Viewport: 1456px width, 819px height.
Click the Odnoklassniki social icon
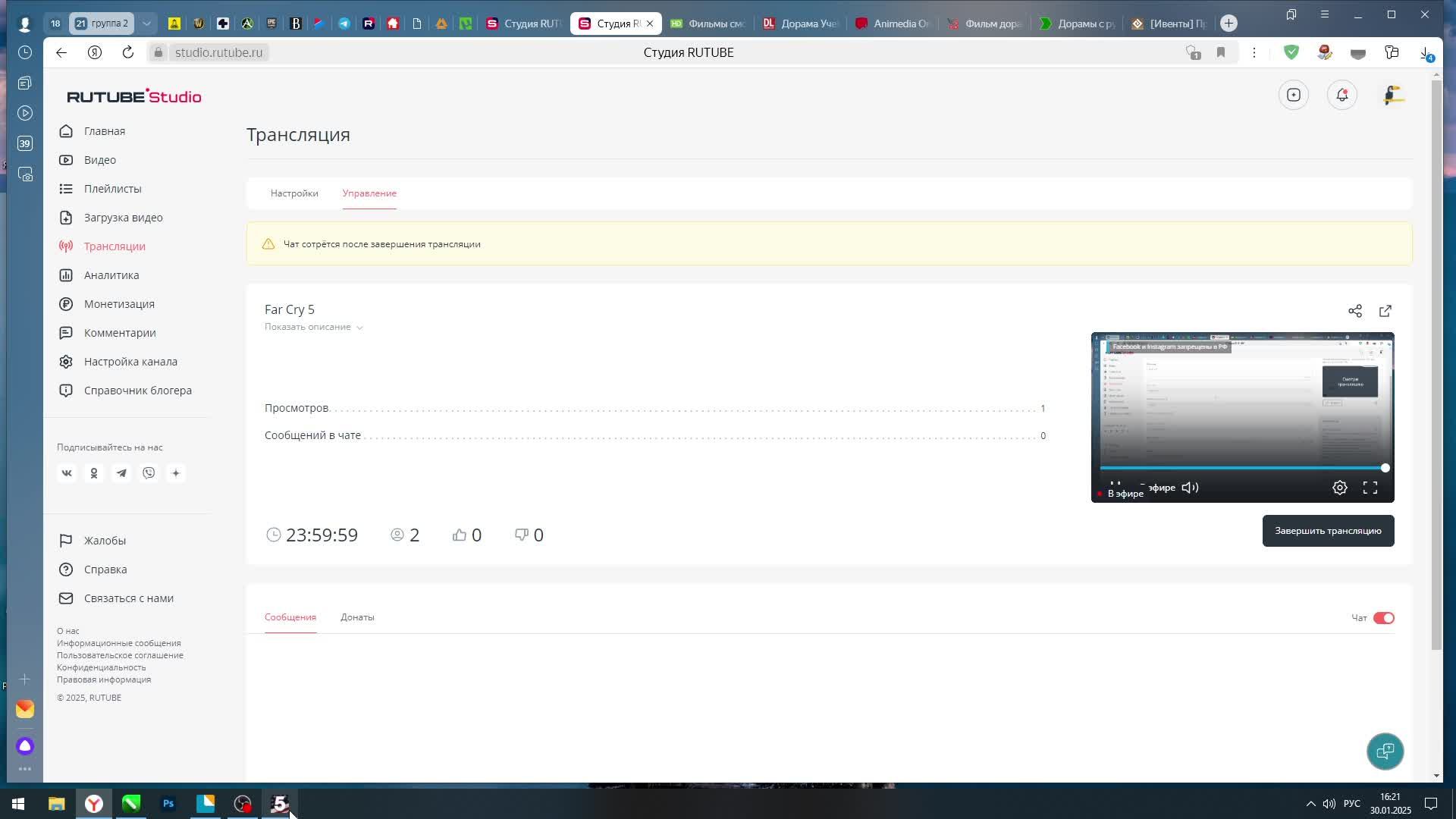[94, 473]
